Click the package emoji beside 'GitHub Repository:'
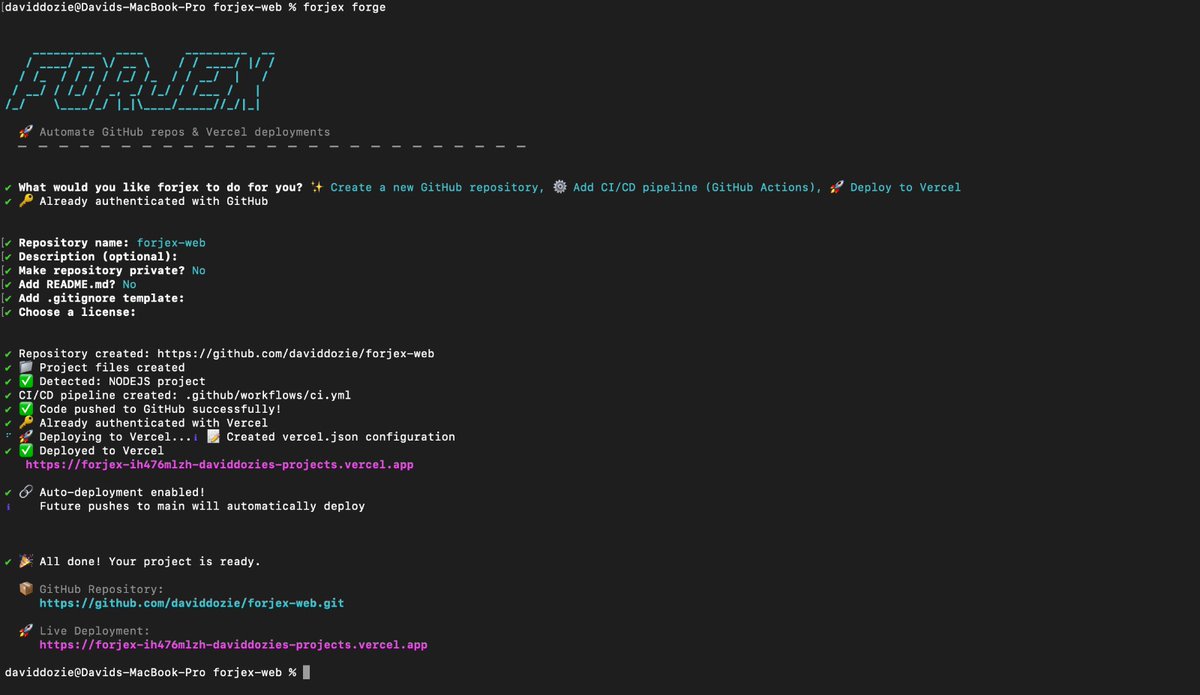 point(25,589)
